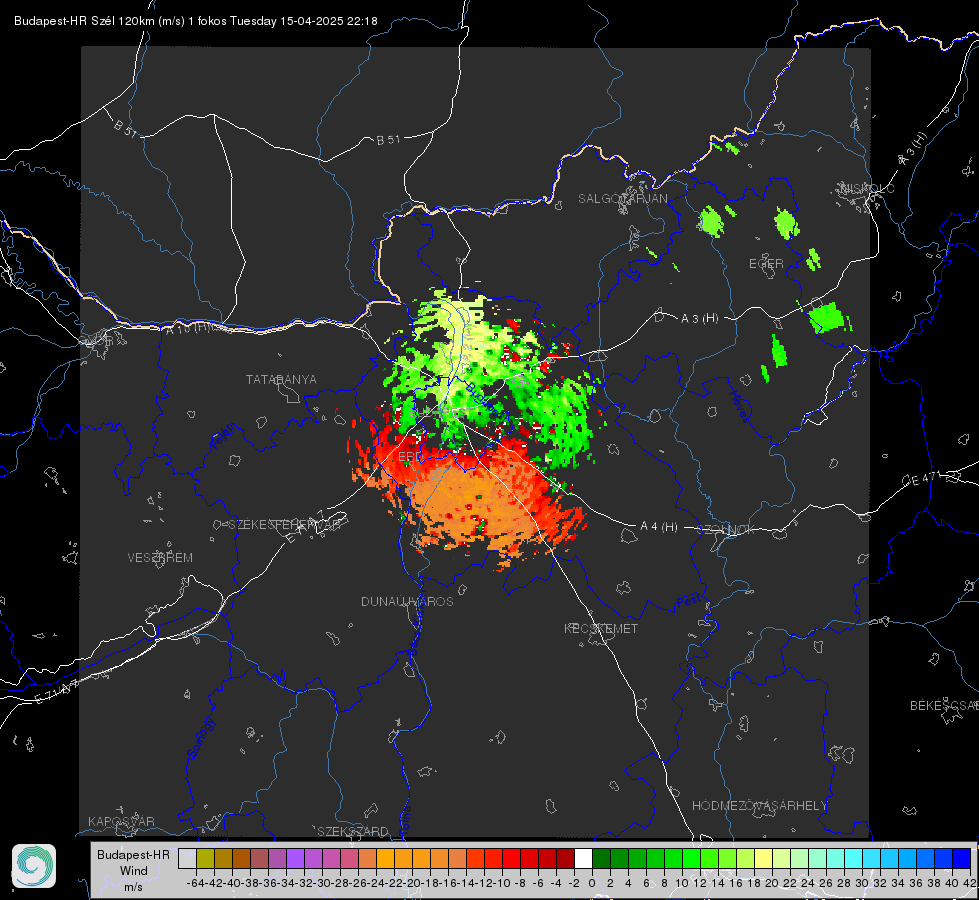Select the red swatch between -10 and -8
This screenshot has height=900, width=979.
click(511, 858)
